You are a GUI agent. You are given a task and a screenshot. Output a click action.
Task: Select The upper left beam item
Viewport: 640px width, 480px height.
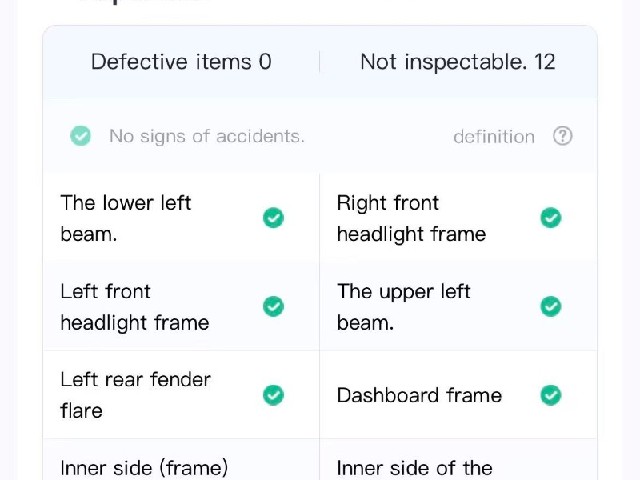pos(458,307)
